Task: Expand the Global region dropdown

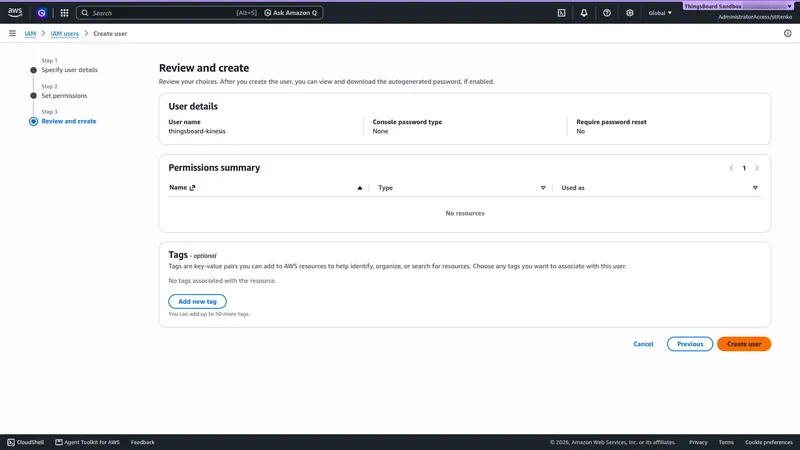Action: 660,13
